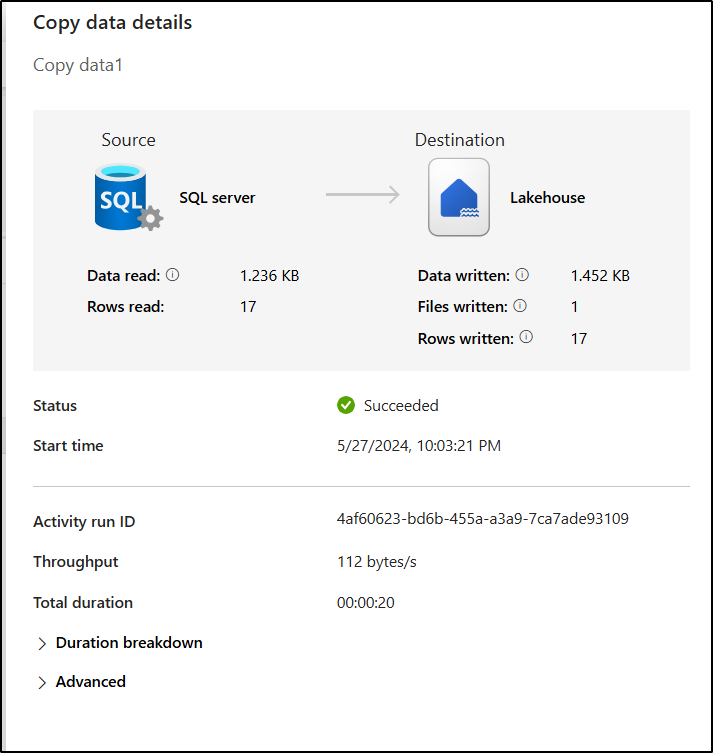This screenshot has height=753, width=713.
Task: Click the Succeeded status text
Action: coord(401,406)
